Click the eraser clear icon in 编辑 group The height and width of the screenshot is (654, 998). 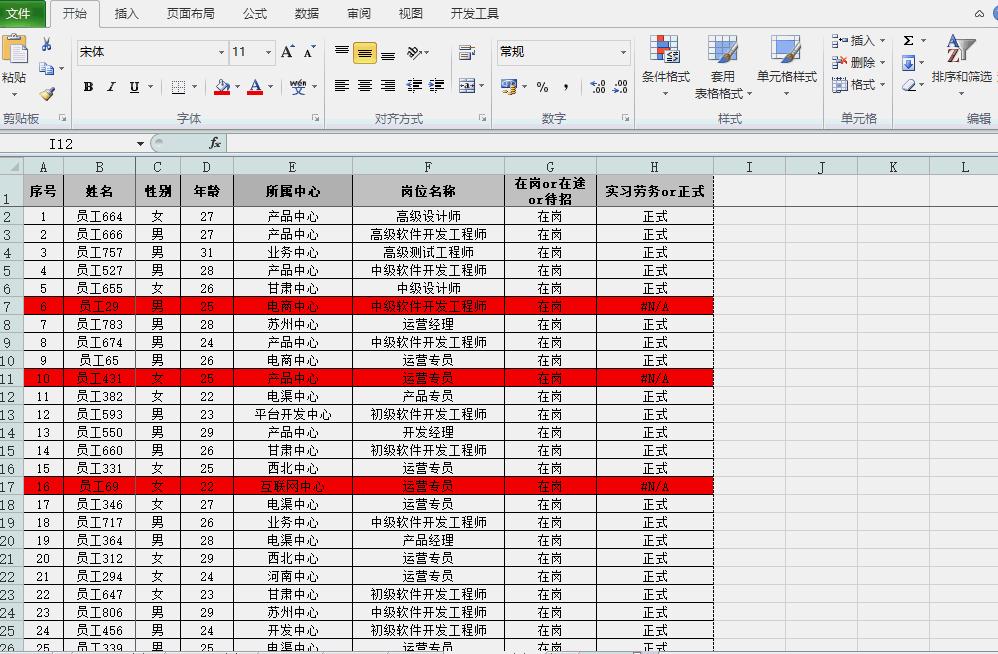pos(908,85)
